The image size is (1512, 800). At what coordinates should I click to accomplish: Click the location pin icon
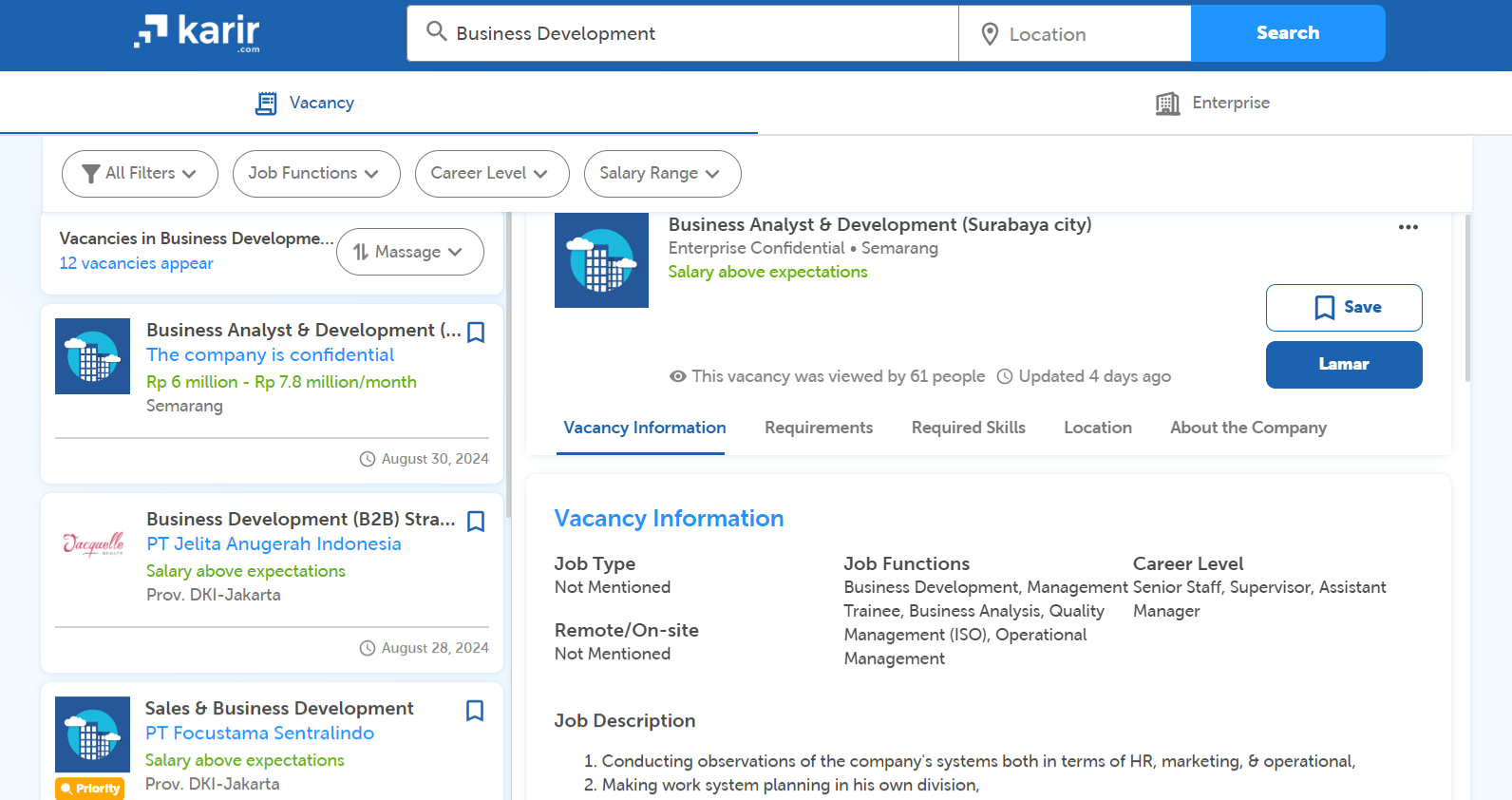click(990, 34)
